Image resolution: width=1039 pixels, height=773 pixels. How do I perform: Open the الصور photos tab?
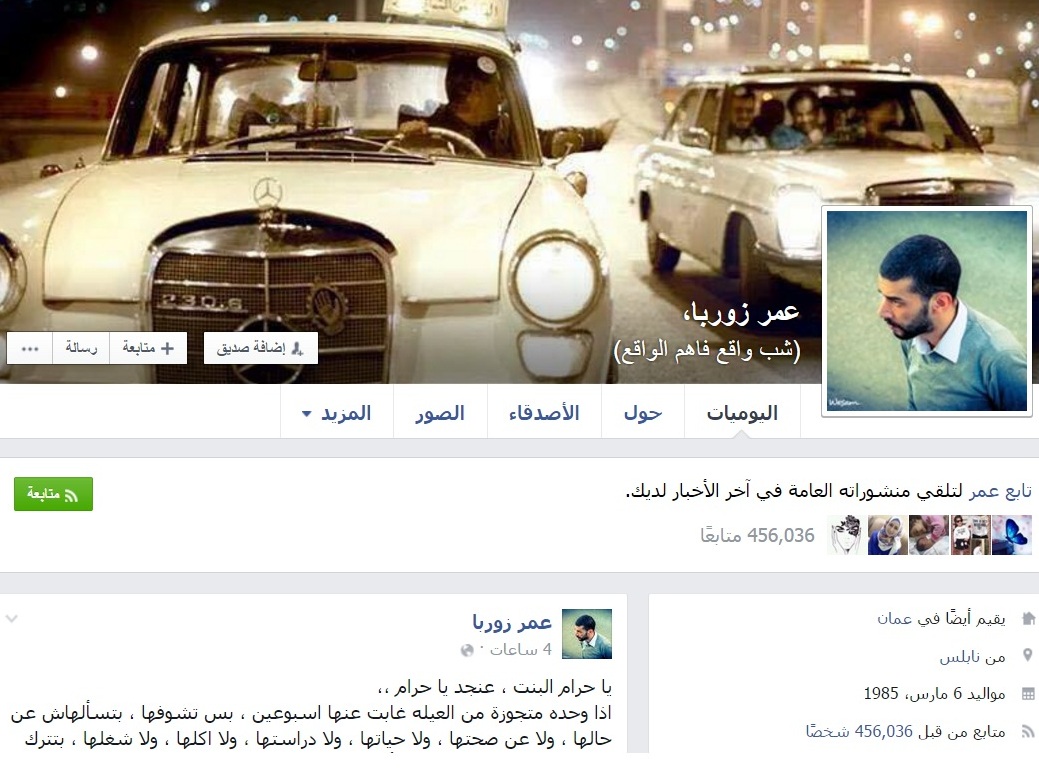point(440,413)
